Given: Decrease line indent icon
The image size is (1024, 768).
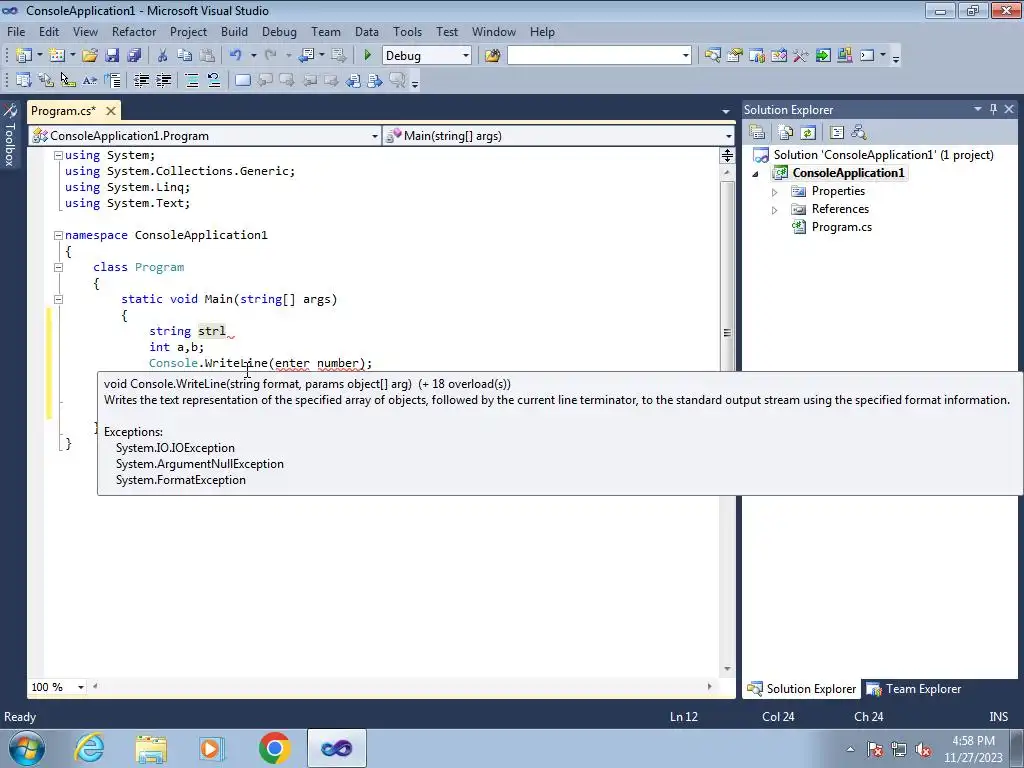Looking at the screenshot, I should click(141, 80).
